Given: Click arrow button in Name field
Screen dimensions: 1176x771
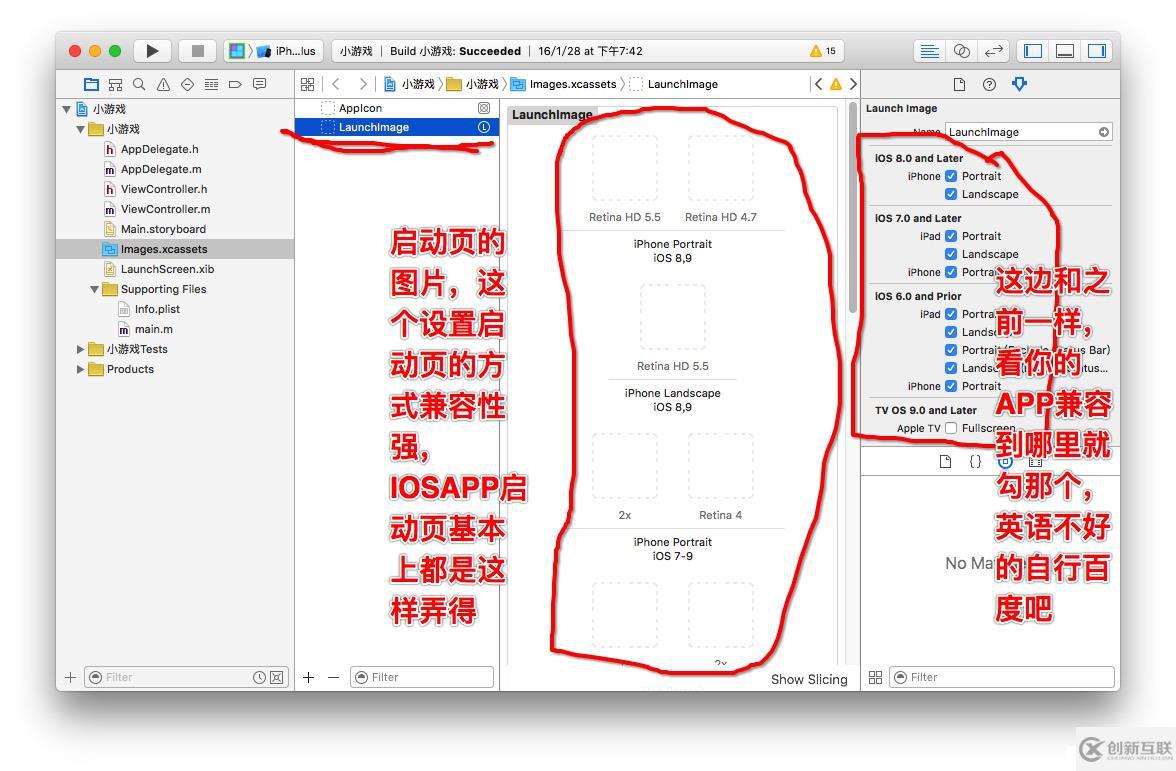Looking at the screenshot, I should pos(1104,132).
